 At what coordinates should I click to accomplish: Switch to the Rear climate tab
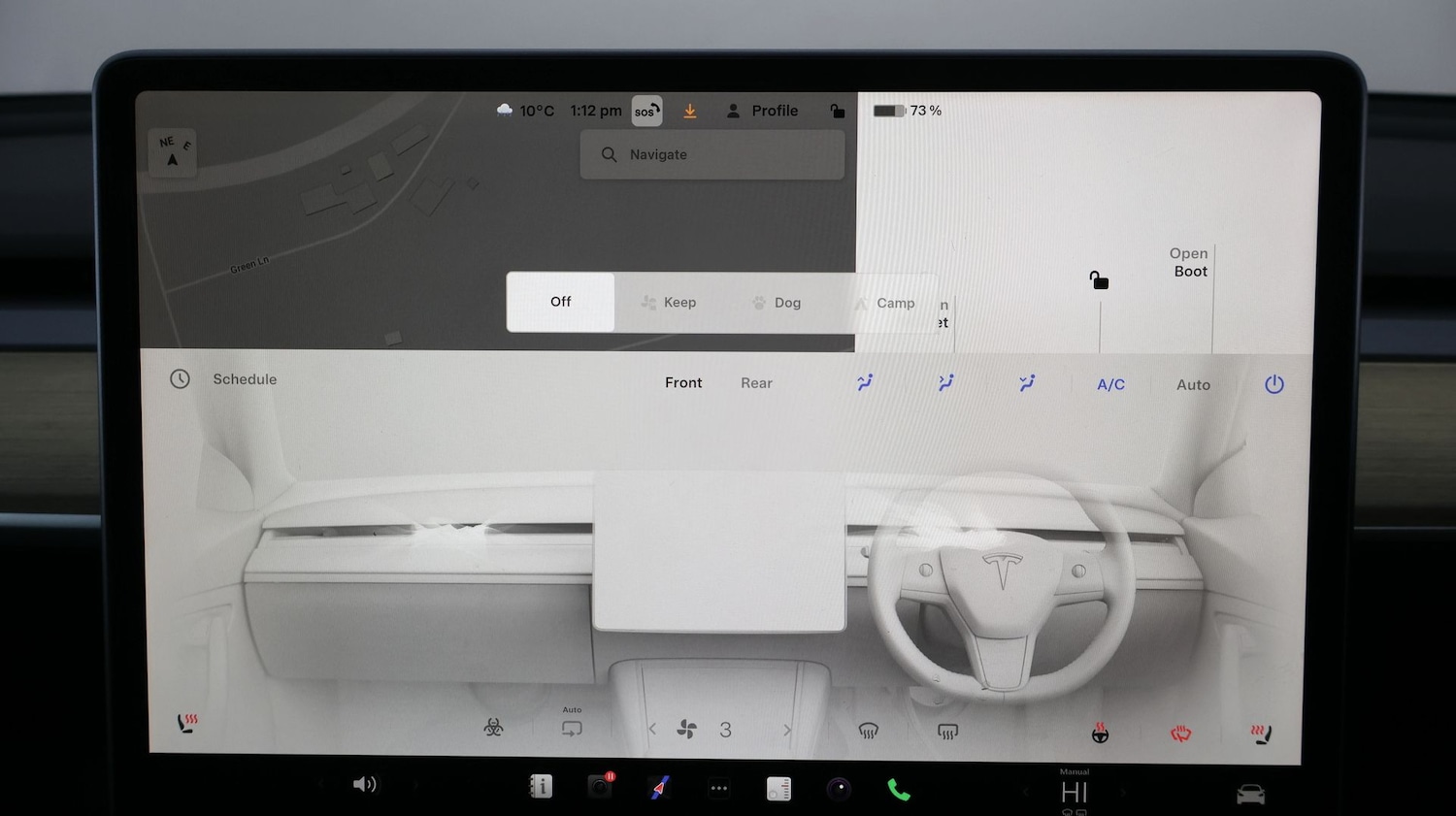point(756,382)
